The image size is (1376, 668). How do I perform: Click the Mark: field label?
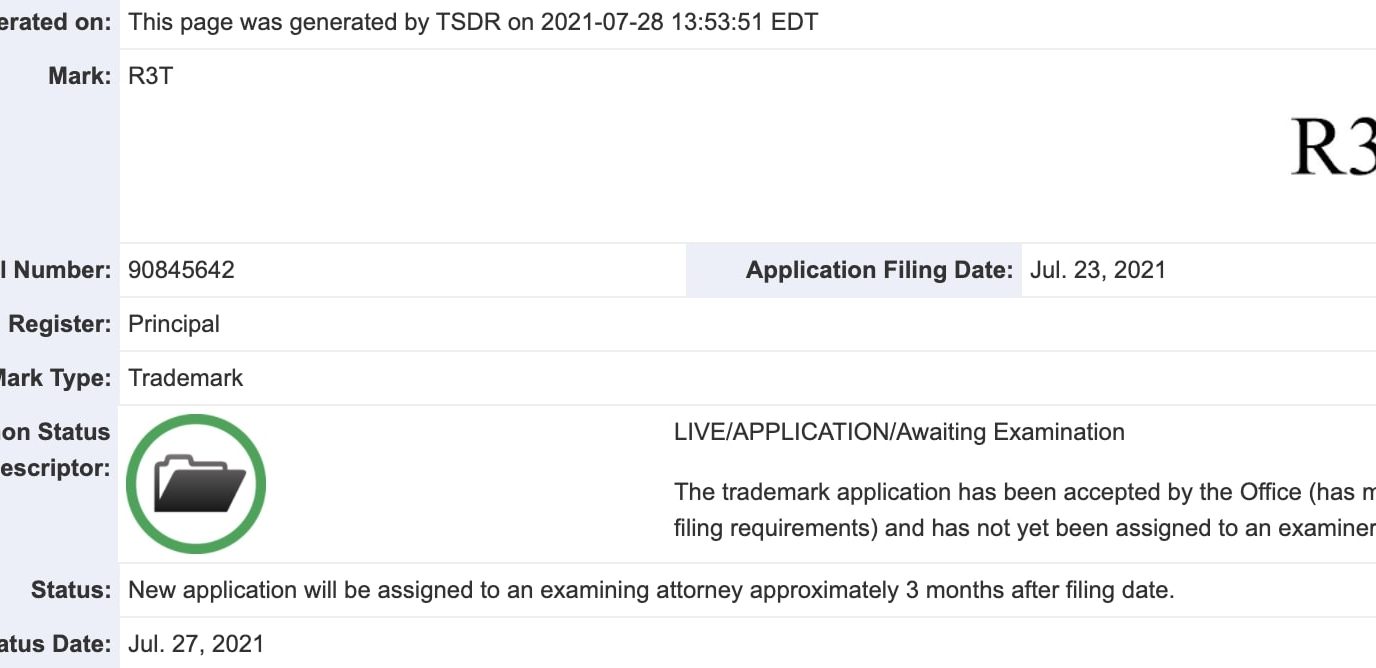79,76
